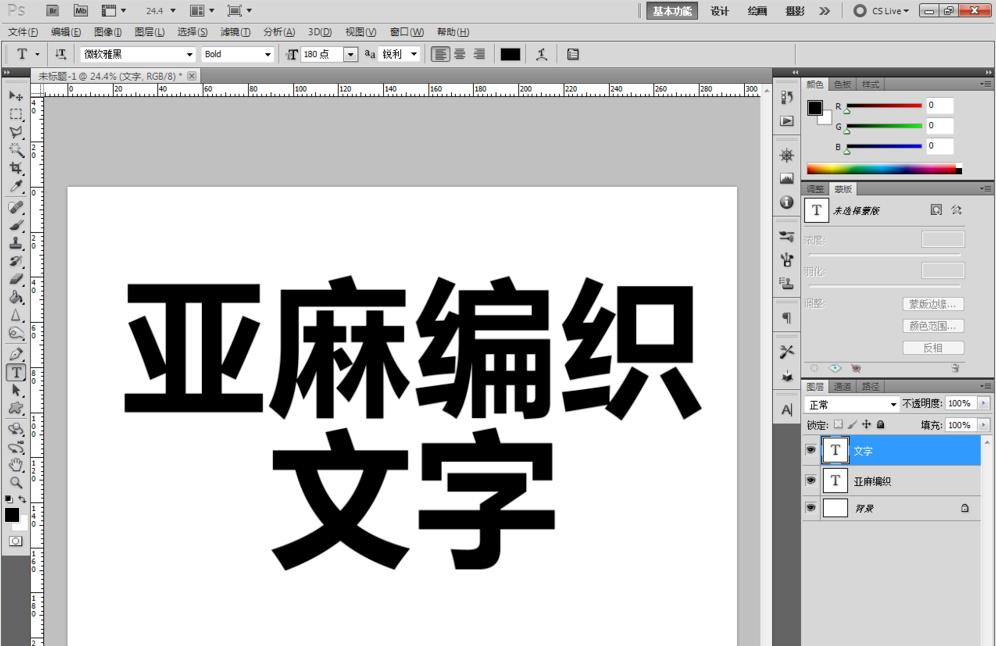The image size is (996, 646).
Task: Click the 反相 button in the adjustments panel
Action: tap(932, 347)
